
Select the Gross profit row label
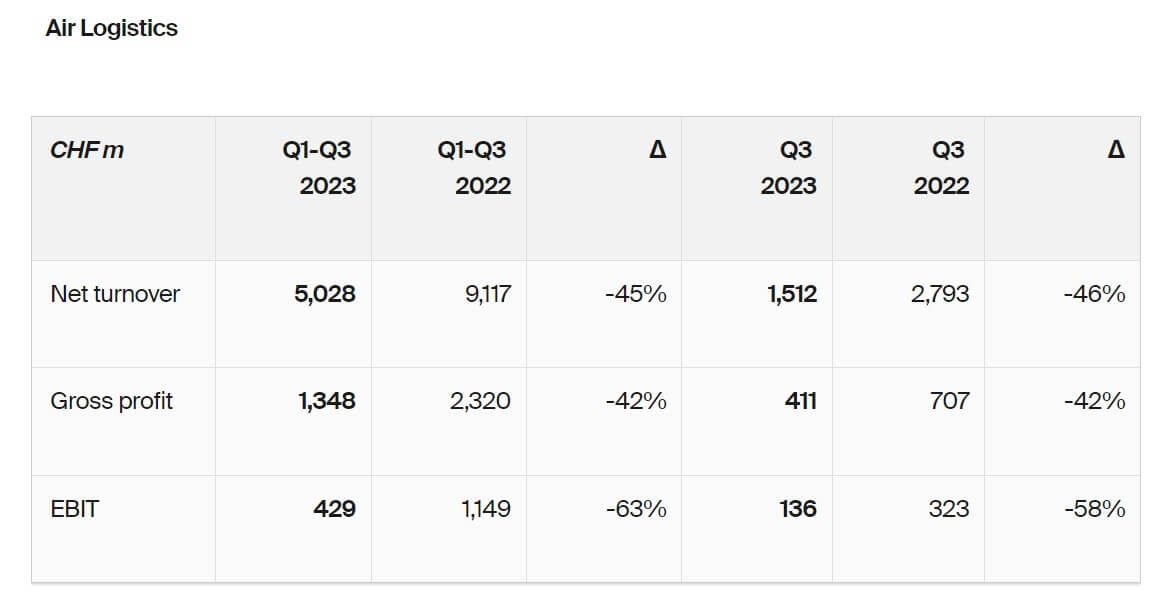pyautogui.click(x=111, y=401)
